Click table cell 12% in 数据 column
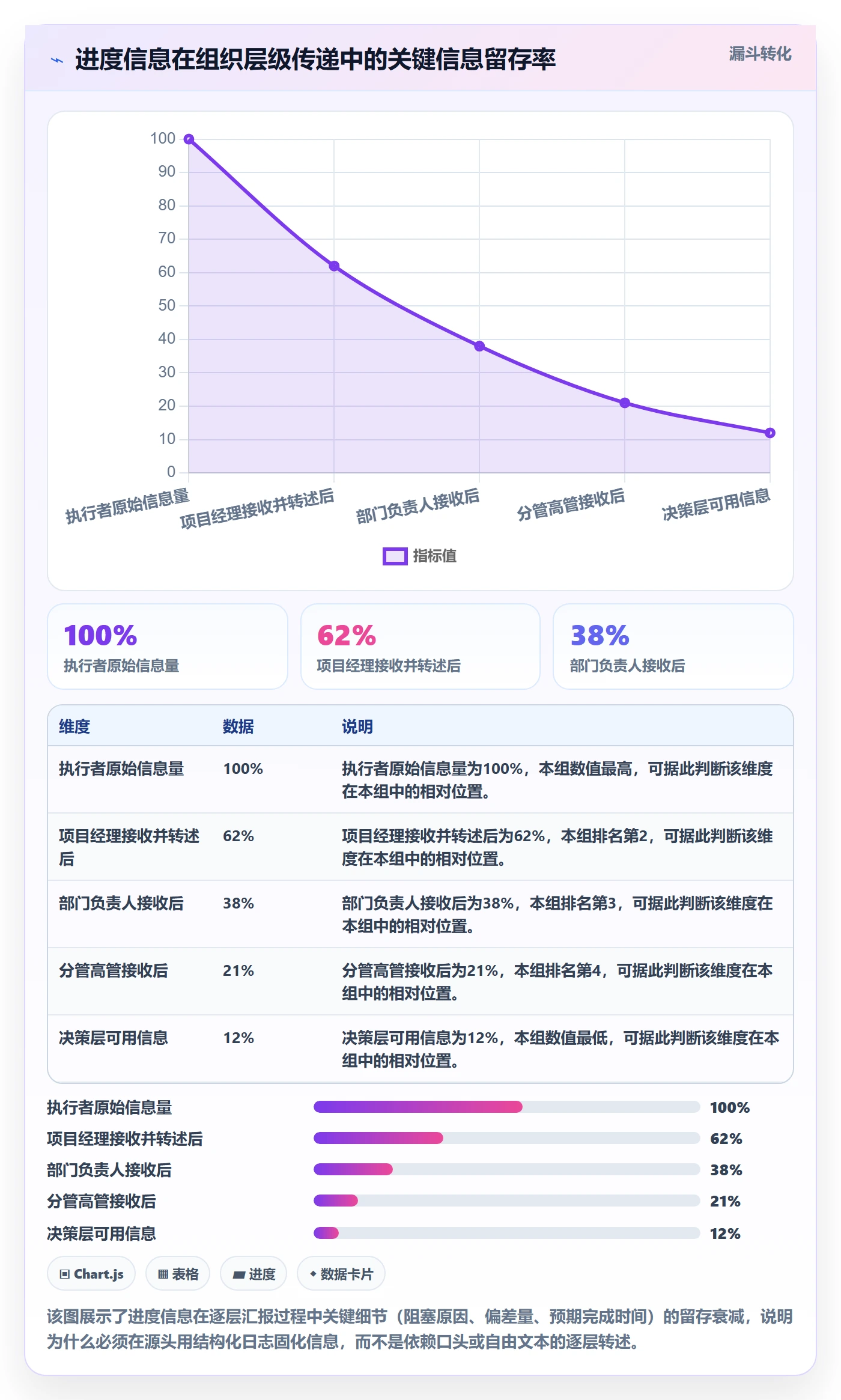This screenshot has width=841, height=1400. [x=238, y=1038]
